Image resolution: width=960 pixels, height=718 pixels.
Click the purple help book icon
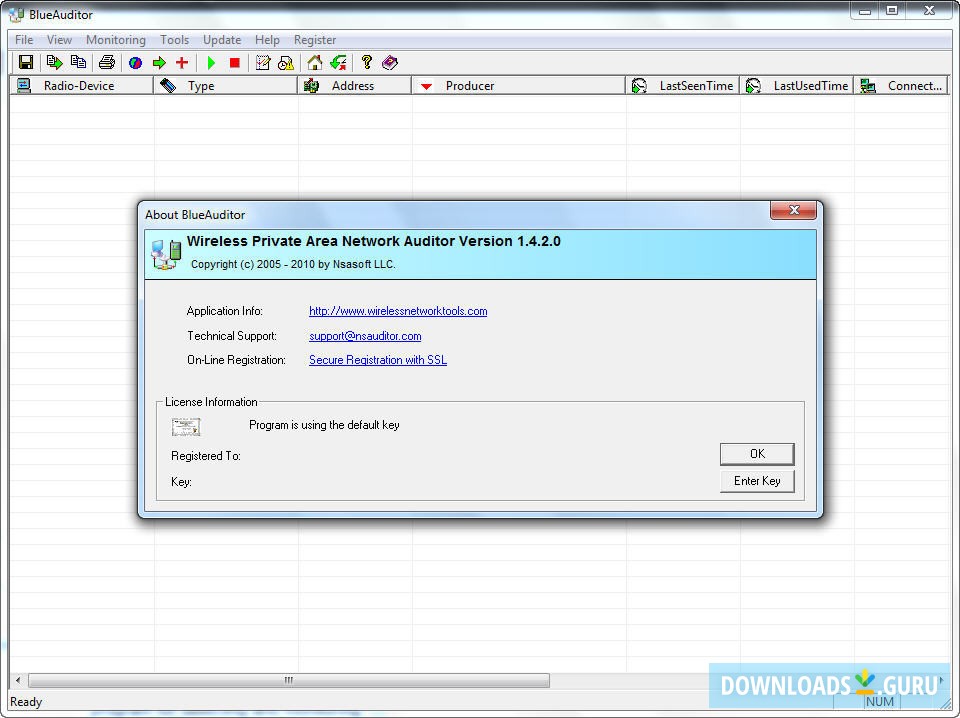(390, 62)
